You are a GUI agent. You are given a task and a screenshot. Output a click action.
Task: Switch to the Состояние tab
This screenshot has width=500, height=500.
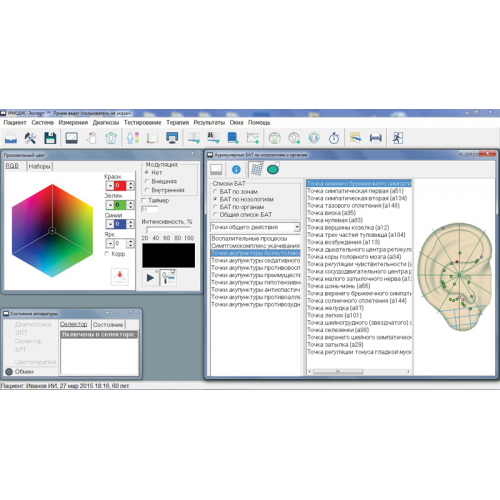108,324
